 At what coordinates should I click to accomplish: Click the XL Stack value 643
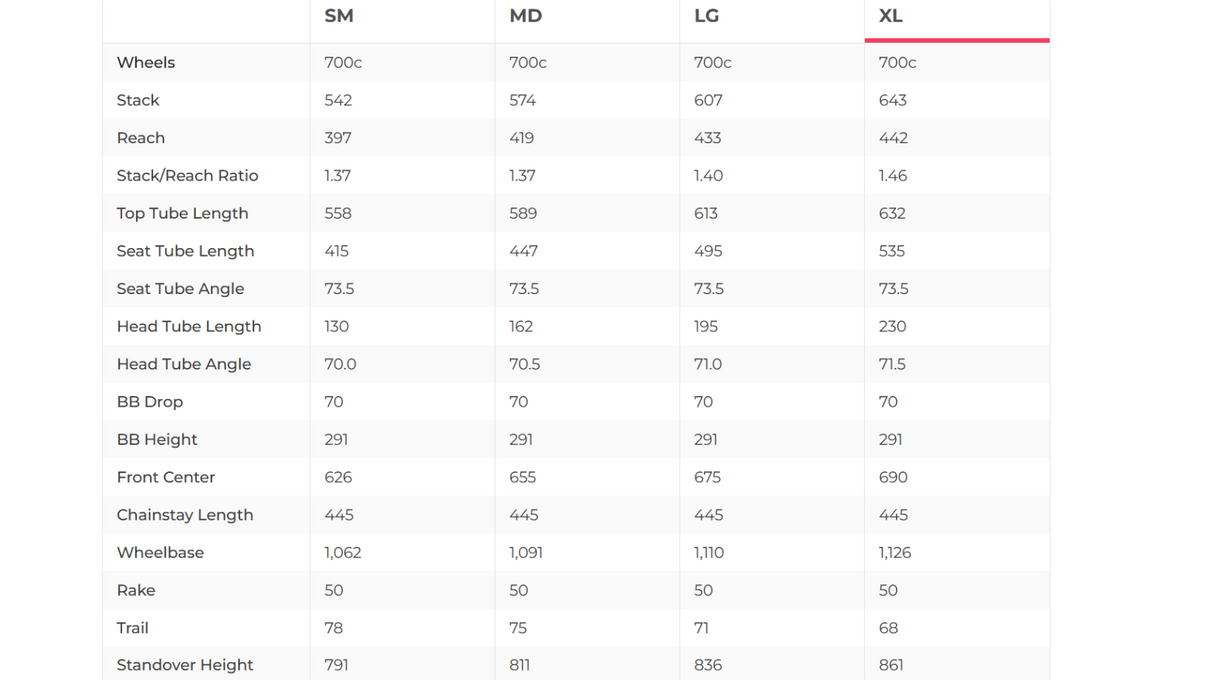pyautogui.click(x=893, y=100)
